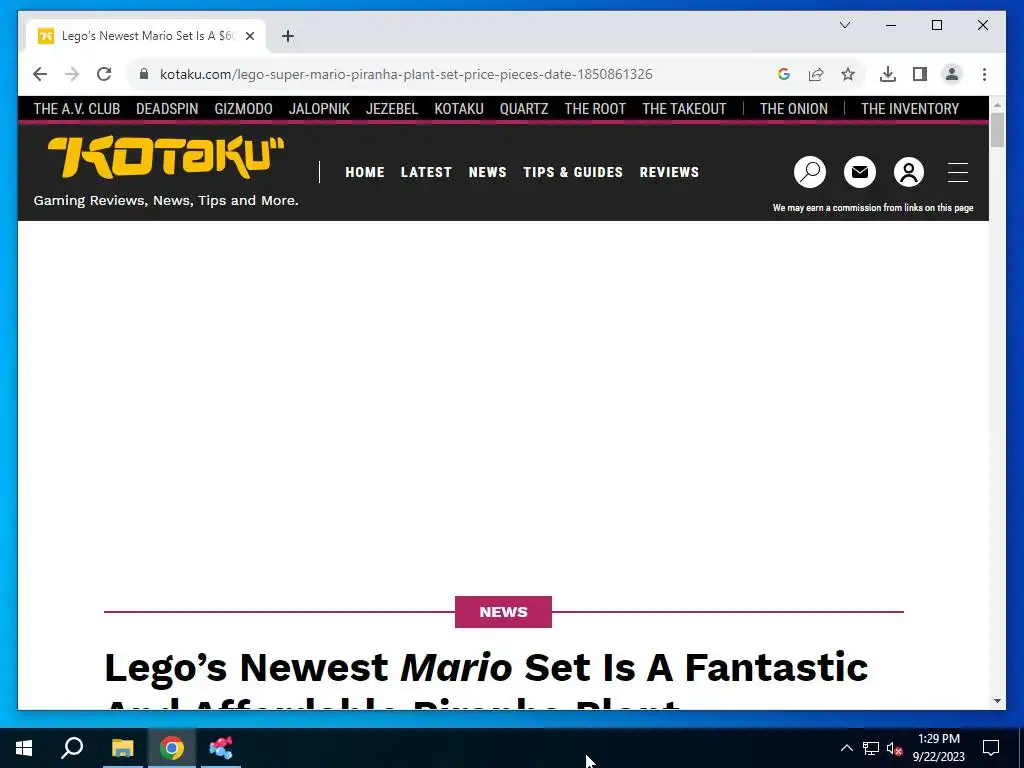Open REVIEWS section
Screen dimensions: 1024x768
(x=669, y=172)
